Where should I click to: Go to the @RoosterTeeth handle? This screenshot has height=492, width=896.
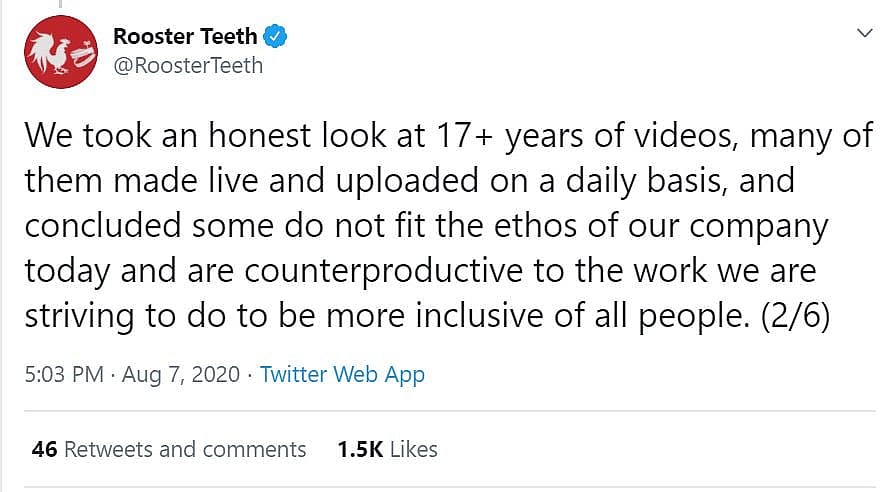[x=188, y=66]
